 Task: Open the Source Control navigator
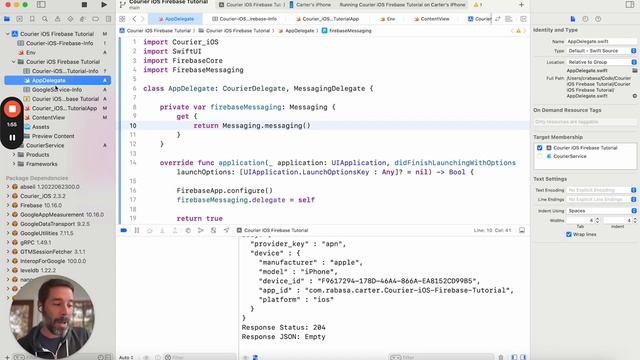20,19
